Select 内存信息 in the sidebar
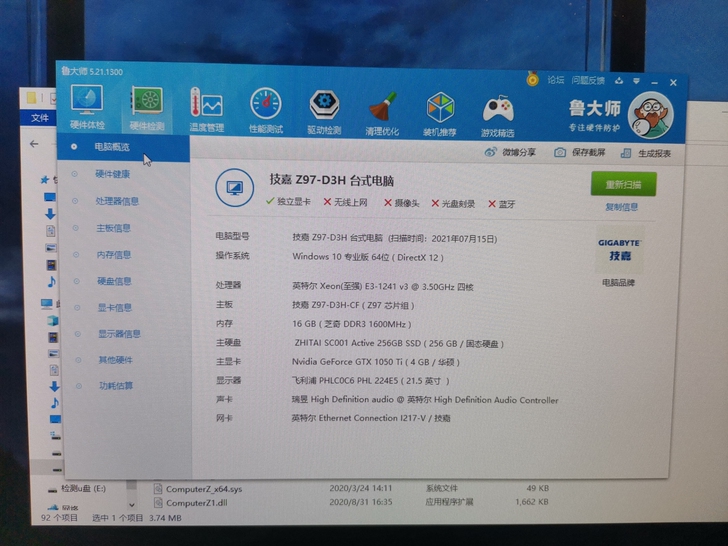Viewport: 728px width, 546px height. (114, 254)
